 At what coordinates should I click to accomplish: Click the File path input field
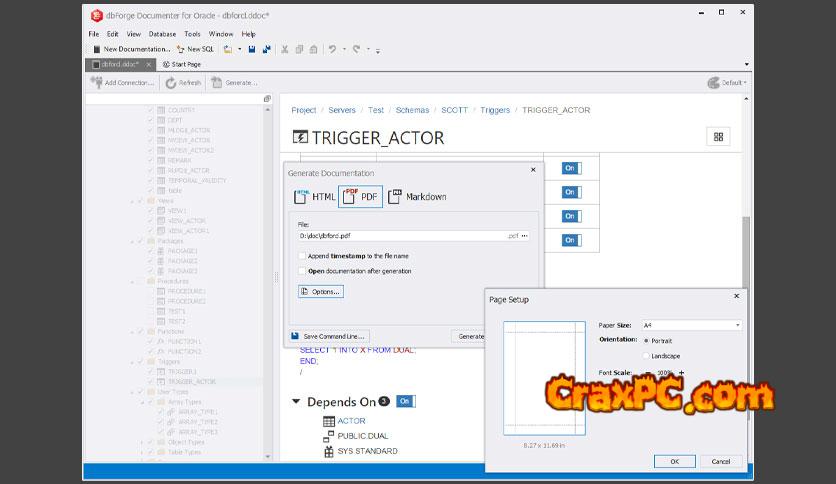pyautogui.click(x=400, y=236)
